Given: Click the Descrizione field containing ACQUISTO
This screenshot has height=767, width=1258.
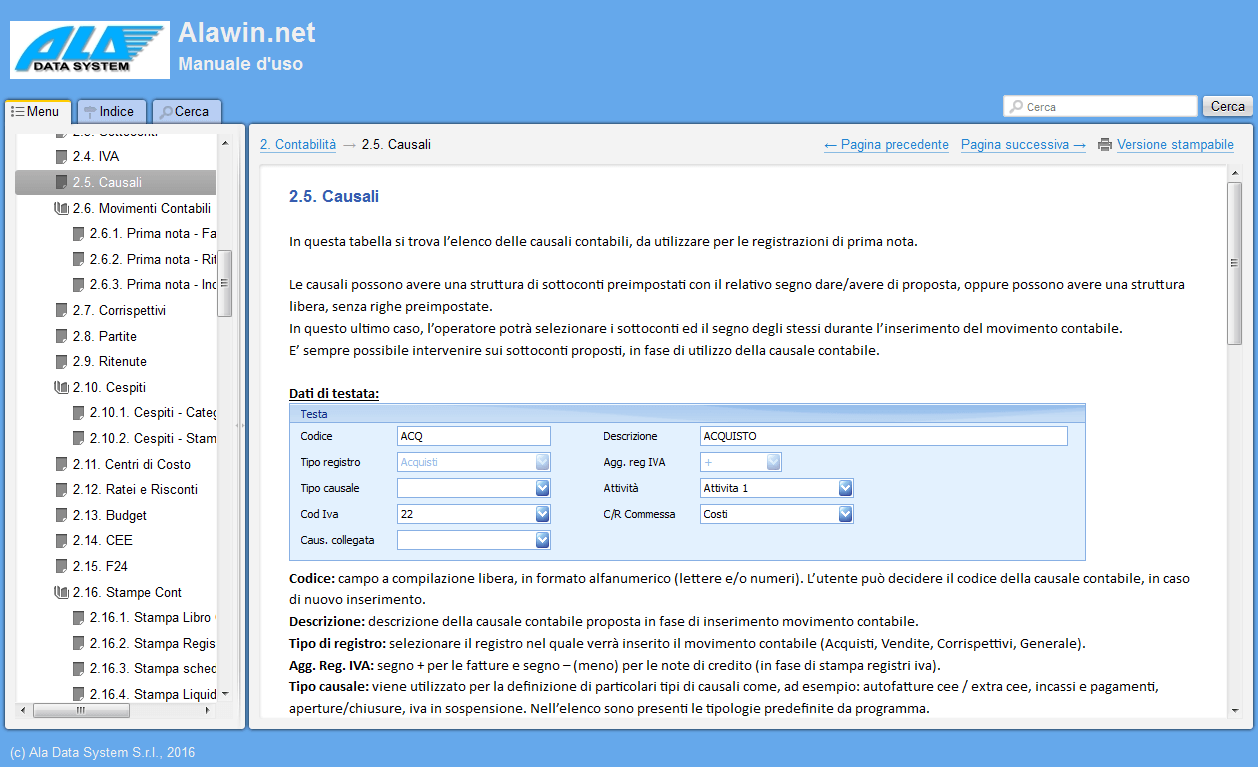Looking at the screenshot, I should (884, 436).
